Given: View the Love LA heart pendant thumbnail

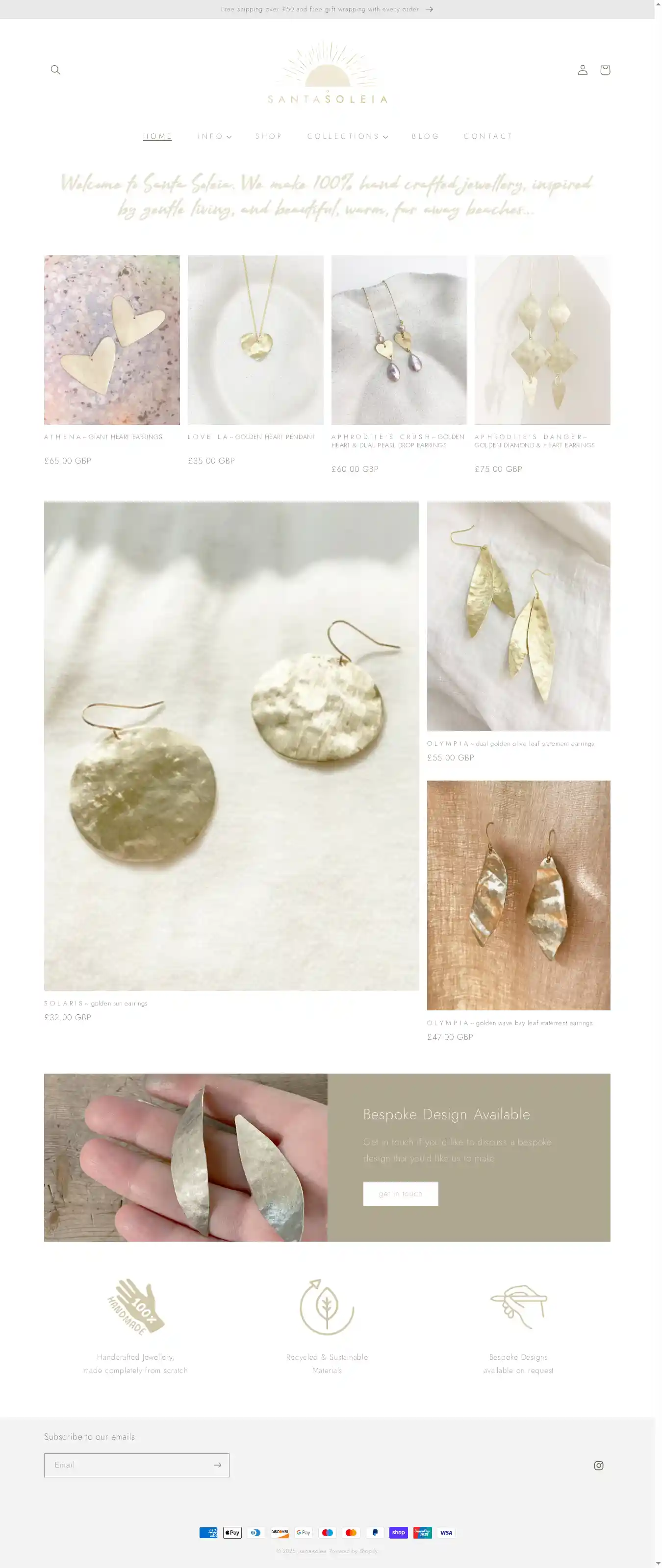Looking at the screenshot, I should tap(255, 340).
